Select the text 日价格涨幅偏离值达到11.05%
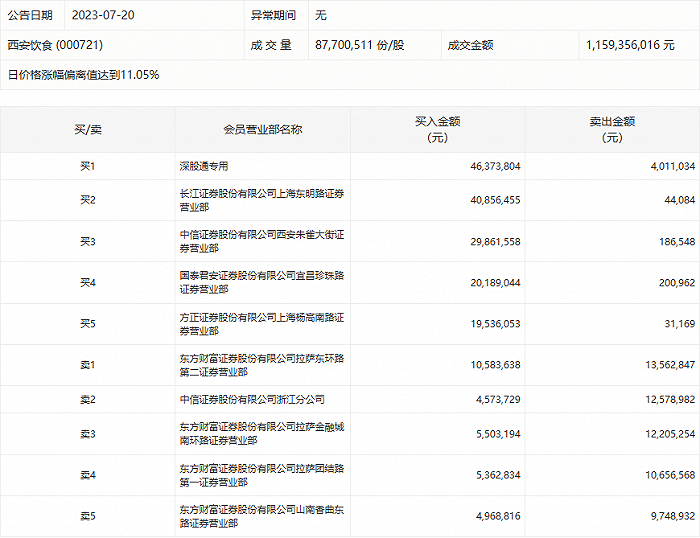 83,75
